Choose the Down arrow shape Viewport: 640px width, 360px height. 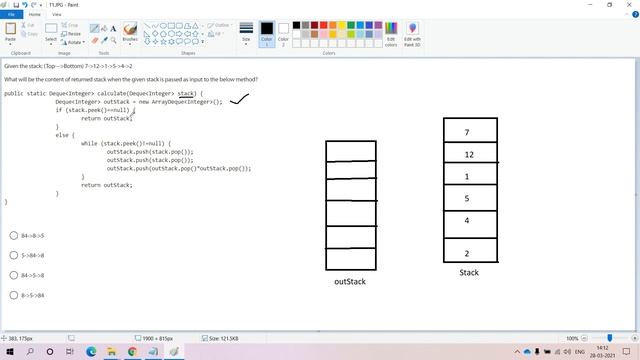click(147, 42)
